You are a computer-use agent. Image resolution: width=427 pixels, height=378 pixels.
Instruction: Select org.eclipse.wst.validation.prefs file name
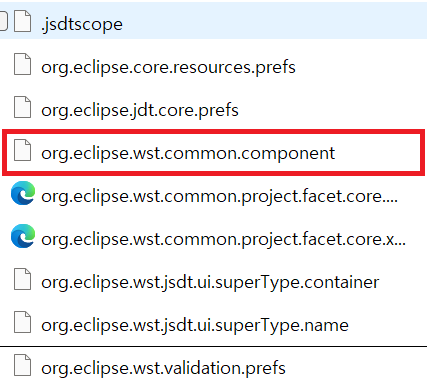(x=163, y=368)
